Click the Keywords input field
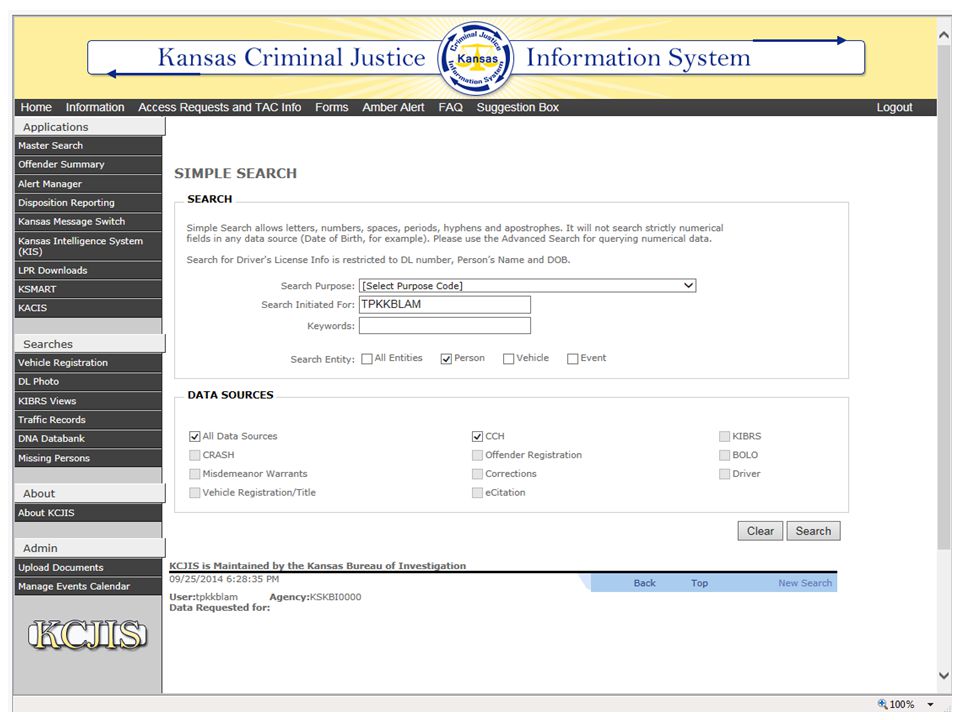This screenshot has width=960, height=720. [444, 326]
